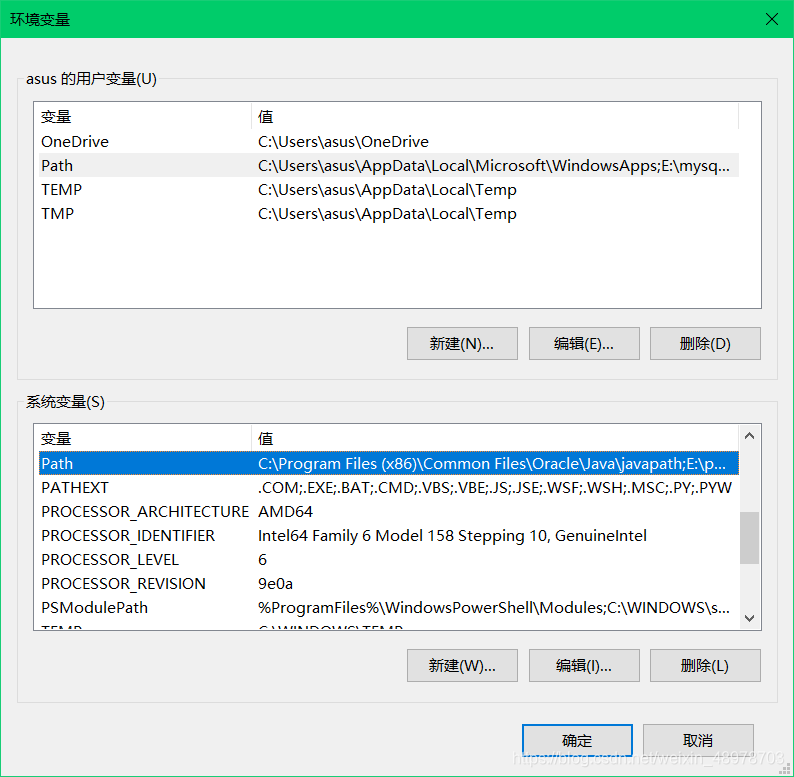Select PSModulePath system variable row

point(389,607)
